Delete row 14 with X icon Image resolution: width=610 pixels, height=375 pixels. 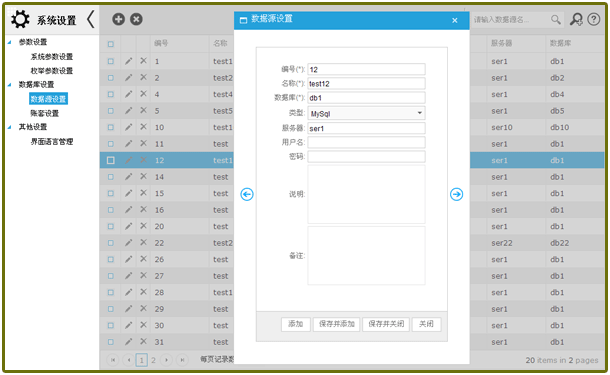click(x=144, y=176)
